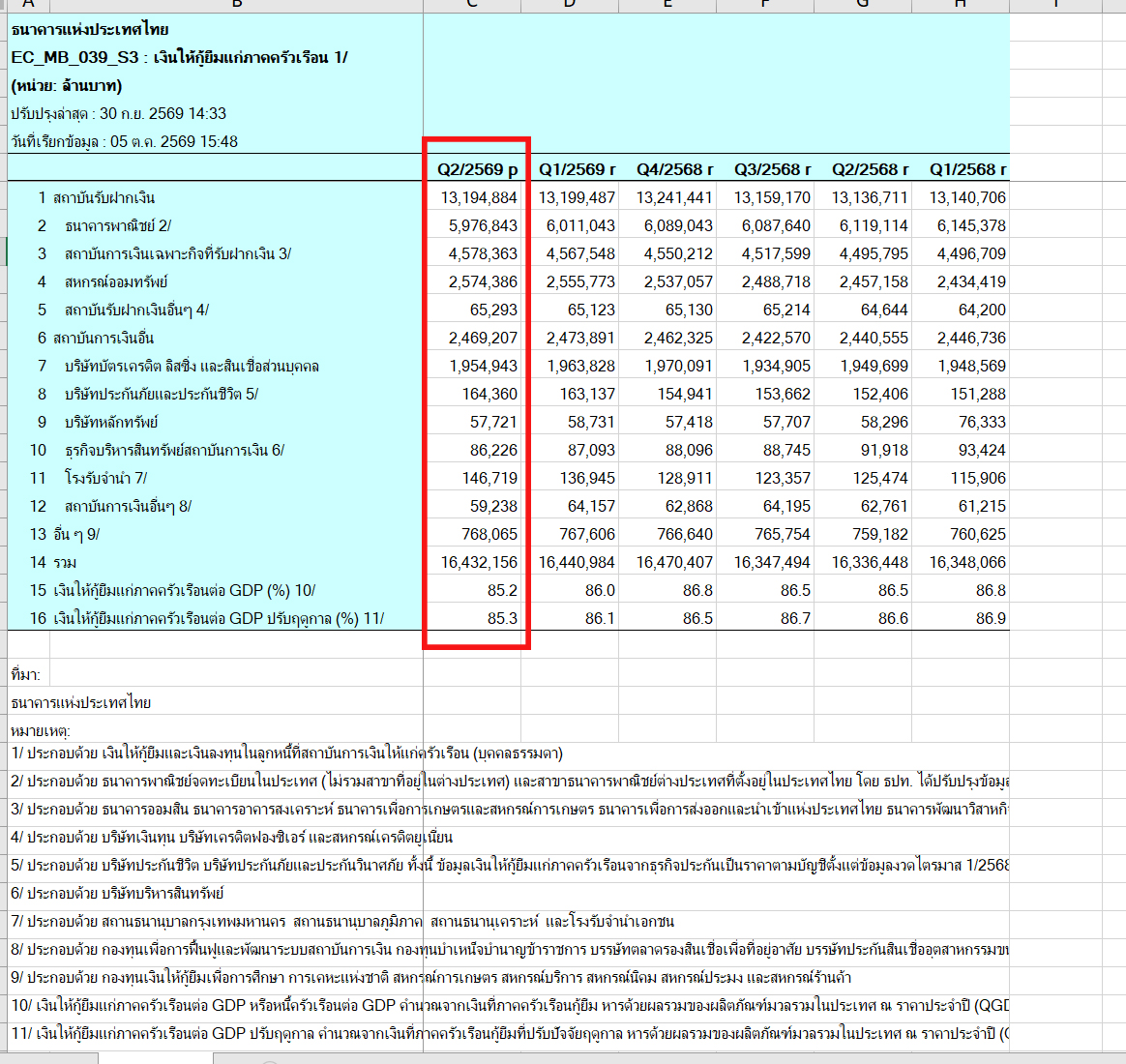Select the total row label 'รวม'
Screen dimensions: 1126x1064
pyautogui.click(x=65, y=562)
